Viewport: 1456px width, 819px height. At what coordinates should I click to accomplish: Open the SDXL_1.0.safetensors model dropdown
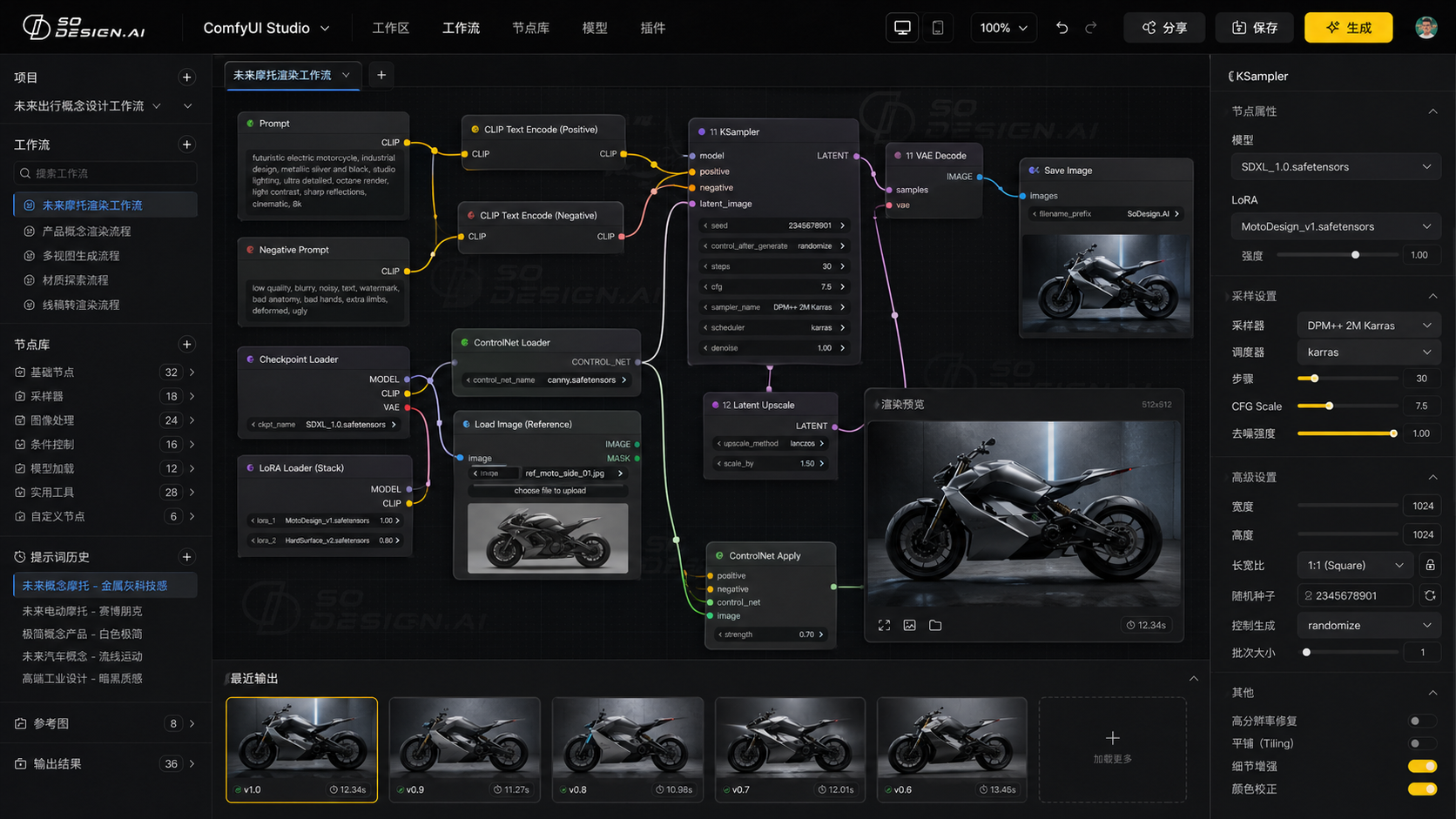[1334, 166]
